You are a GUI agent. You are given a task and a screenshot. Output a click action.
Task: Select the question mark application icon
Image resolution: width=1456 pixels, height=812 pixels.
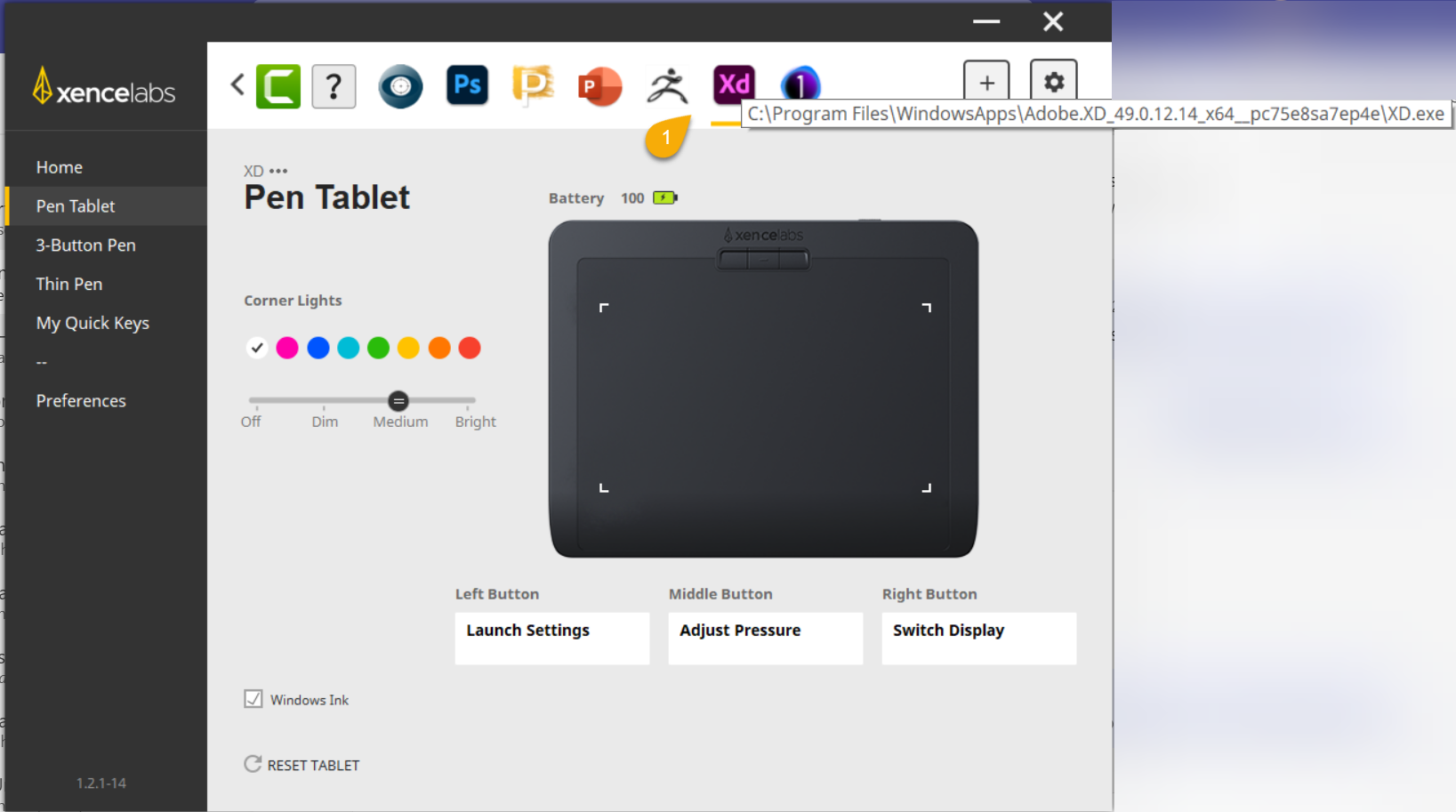click(334, 86)
